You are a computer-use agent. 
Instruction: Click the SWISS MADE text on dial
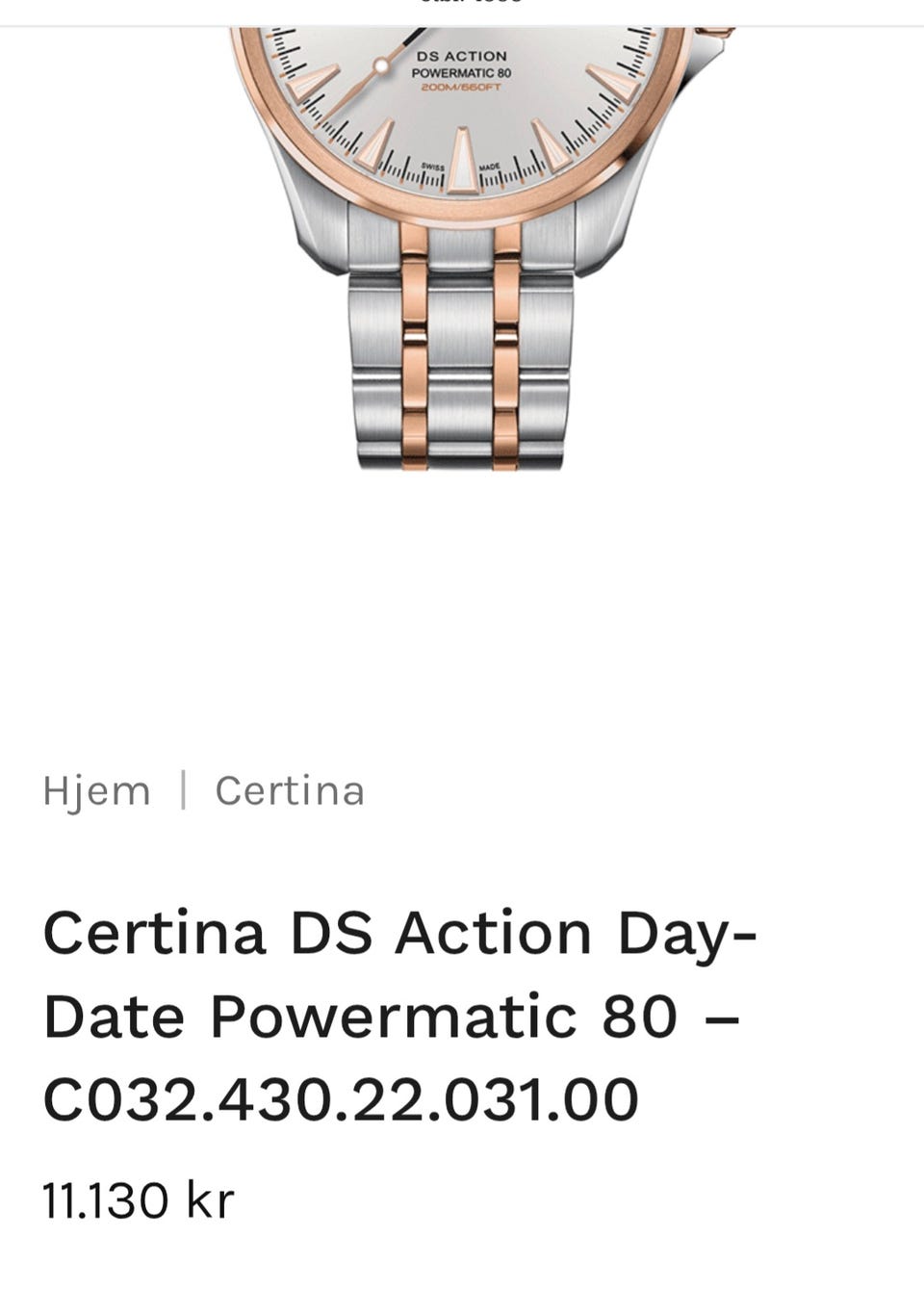click(461, 167)
